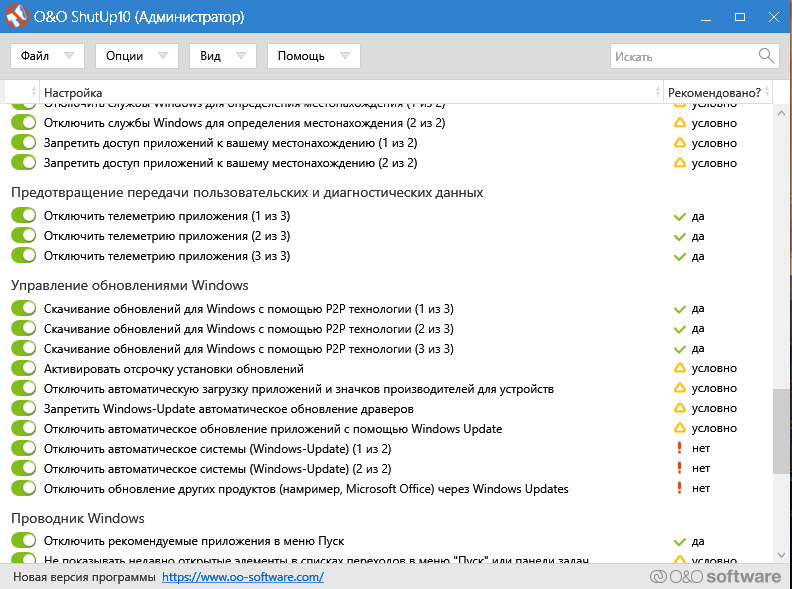Toggle 'Скачивание обновлений P2P технологии (3 из 3)' switch

tap(24, 349)
